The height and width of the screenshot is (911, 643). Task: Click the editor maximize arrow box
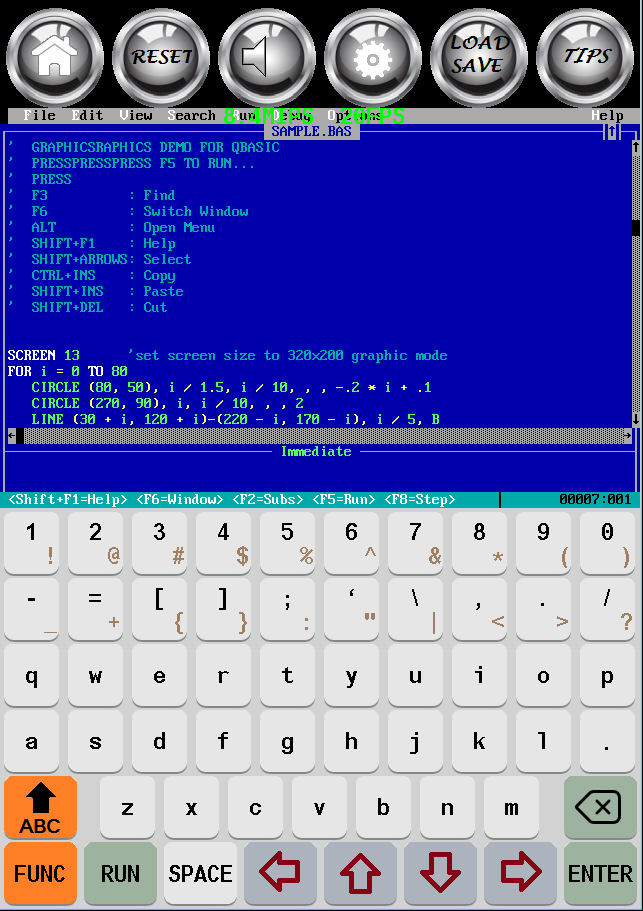pyautogui.click(x=611, y=132)
